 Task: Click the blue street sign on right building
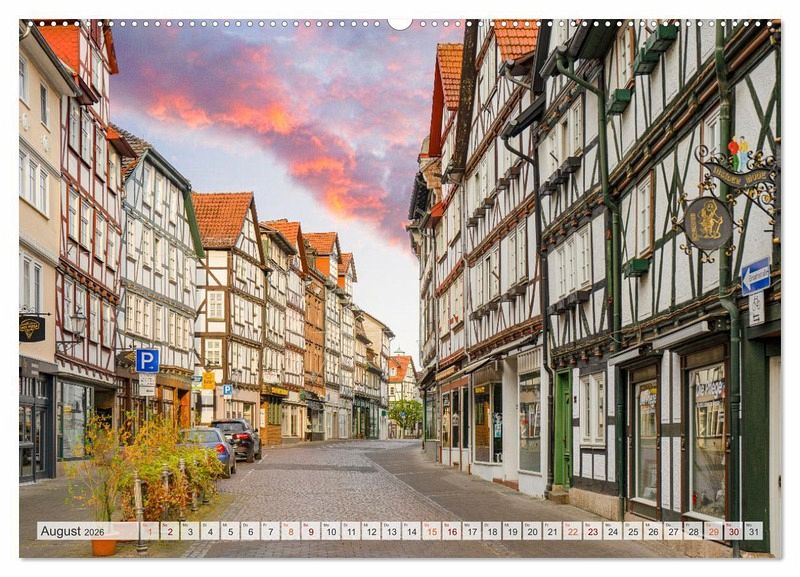coord(755,276)
